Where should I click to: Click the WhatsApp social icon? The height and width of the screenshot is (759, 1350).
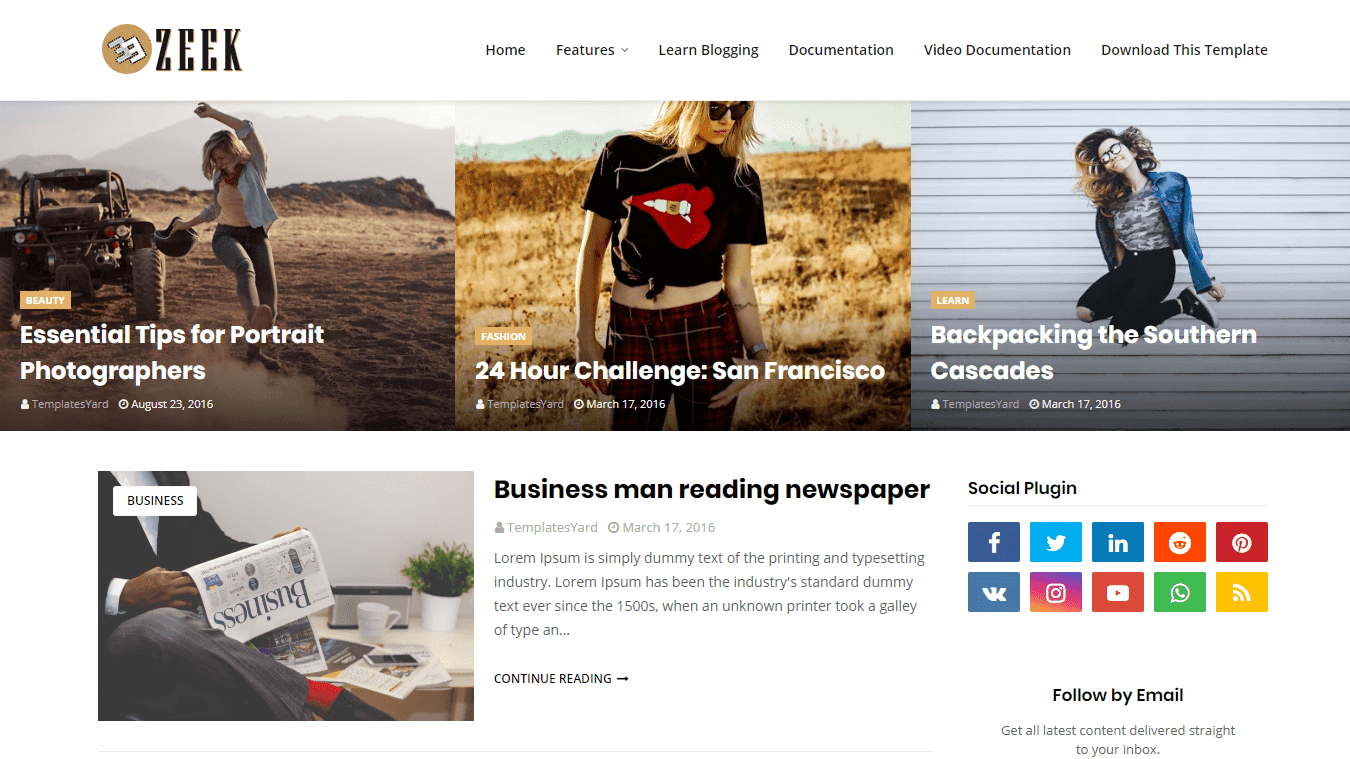[x=1180, y=592]
